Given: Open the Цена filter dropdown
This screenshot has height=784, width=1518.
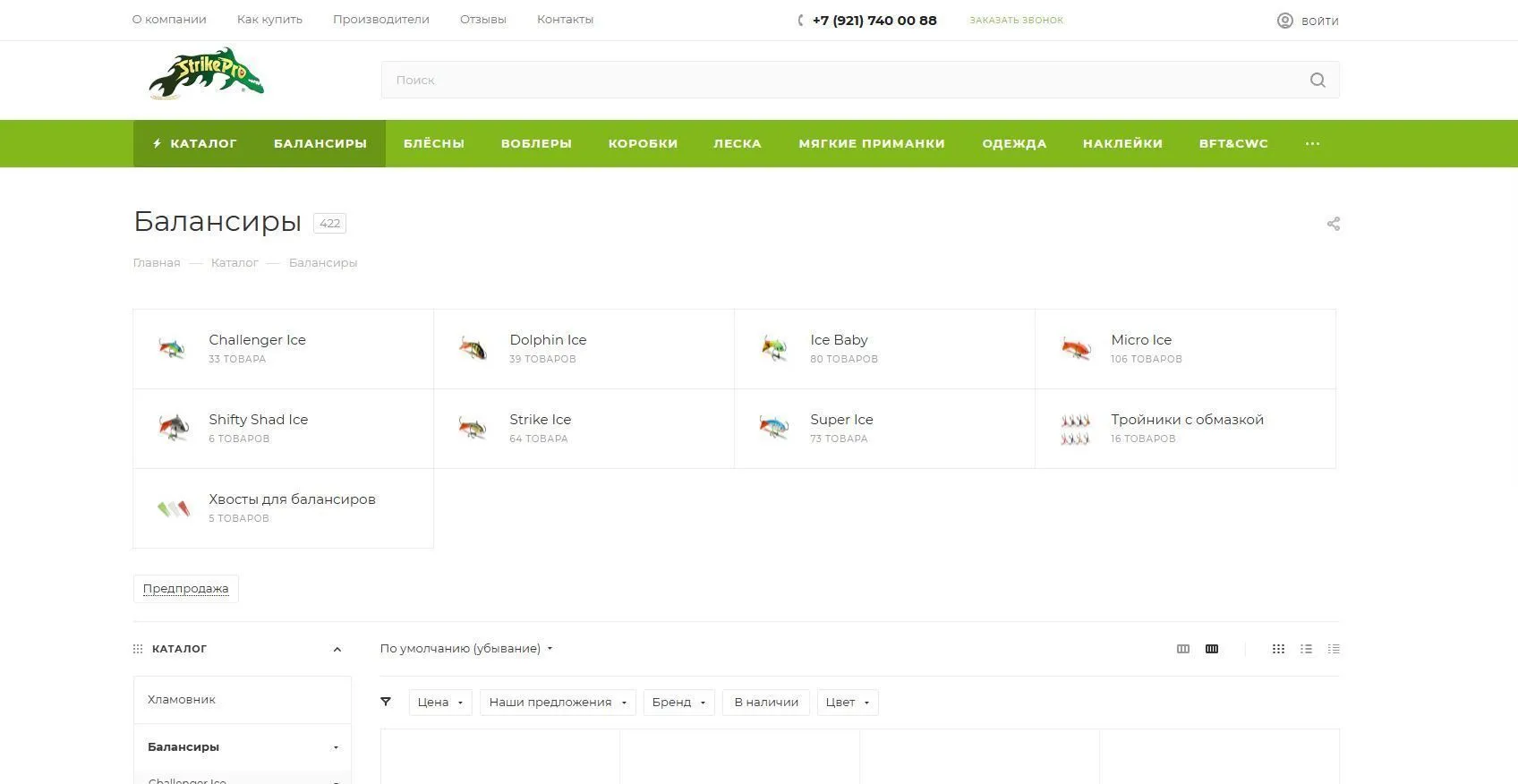Looking at the screenshot, I should [439, 703].
